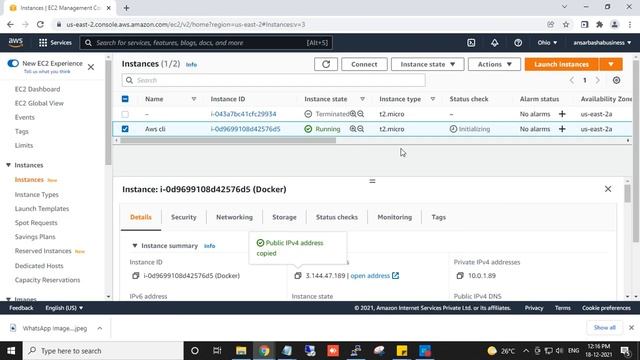The height and width of the screenshot is (360, 640).
Task: Open the Actions dropdown
Action: coord(494,64)
